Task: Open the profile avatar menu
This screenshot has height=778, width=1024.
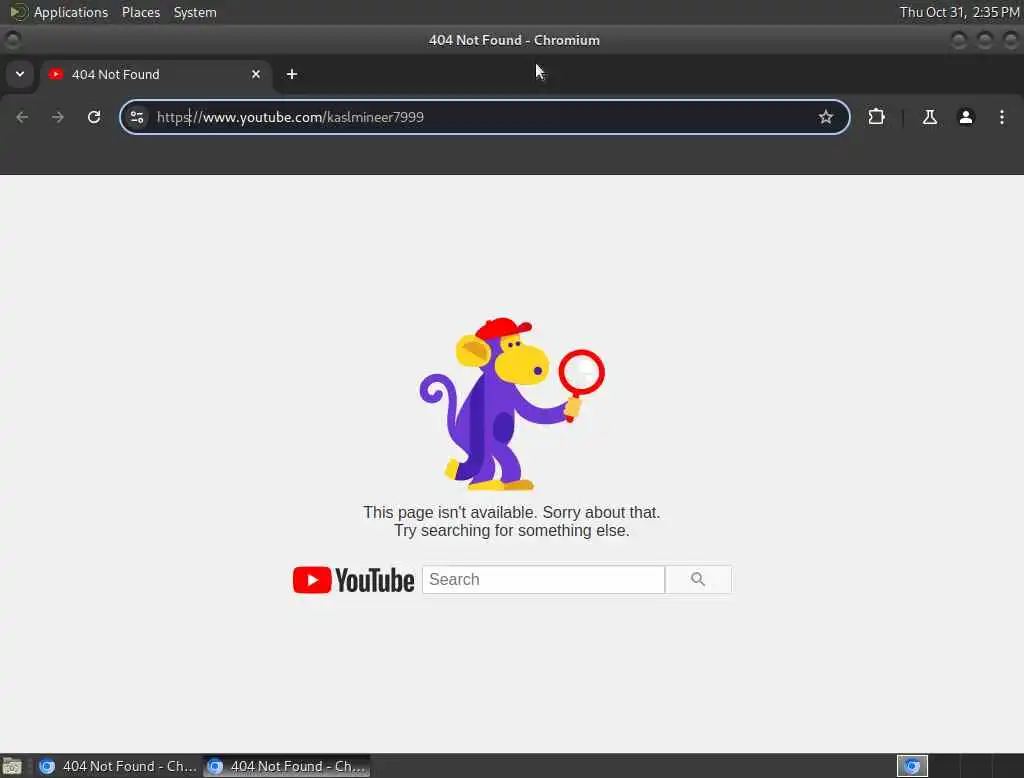Action: point(966,118)
